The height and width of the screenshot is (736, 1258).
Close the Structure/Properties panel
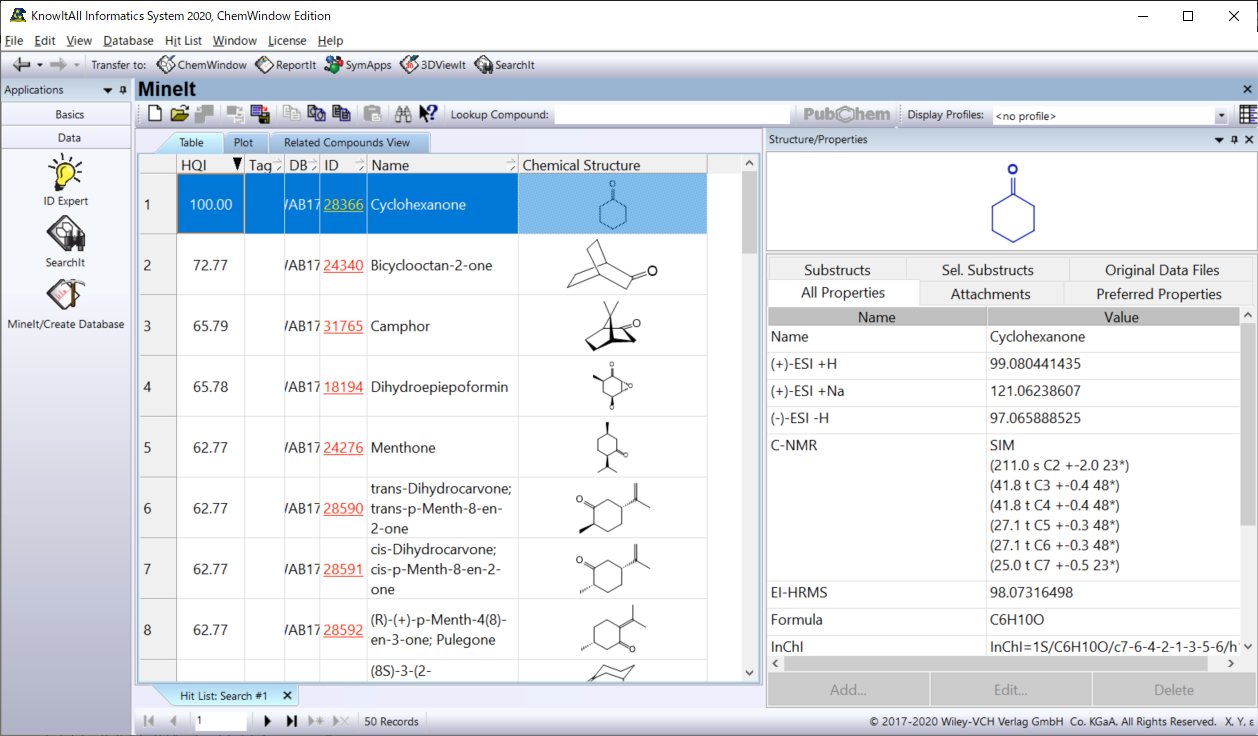1248,140
